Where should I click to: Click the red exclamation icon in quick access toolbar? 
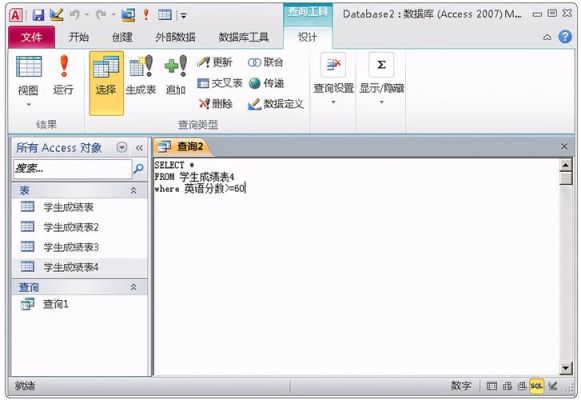click(146, 15)
